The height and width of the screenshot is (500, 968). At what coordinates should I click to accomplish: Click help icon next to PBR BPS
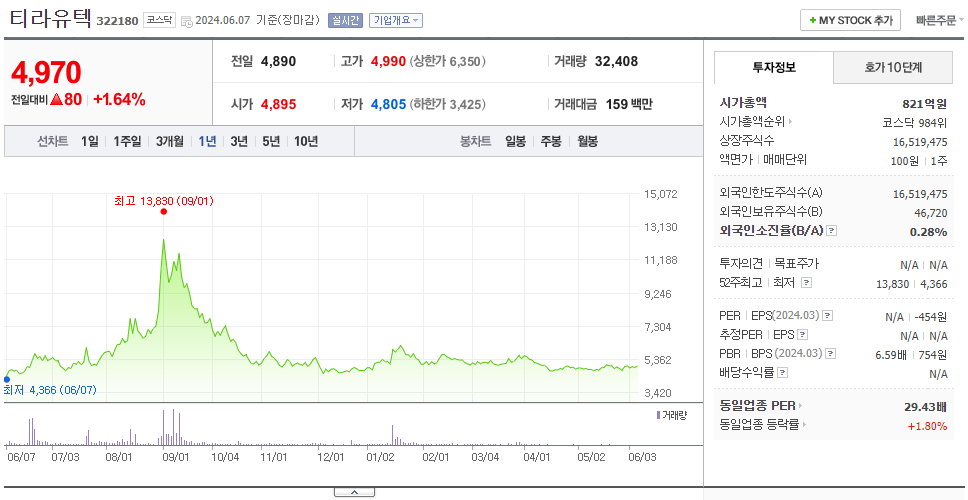pyautogui.click(x=831, y=354)
